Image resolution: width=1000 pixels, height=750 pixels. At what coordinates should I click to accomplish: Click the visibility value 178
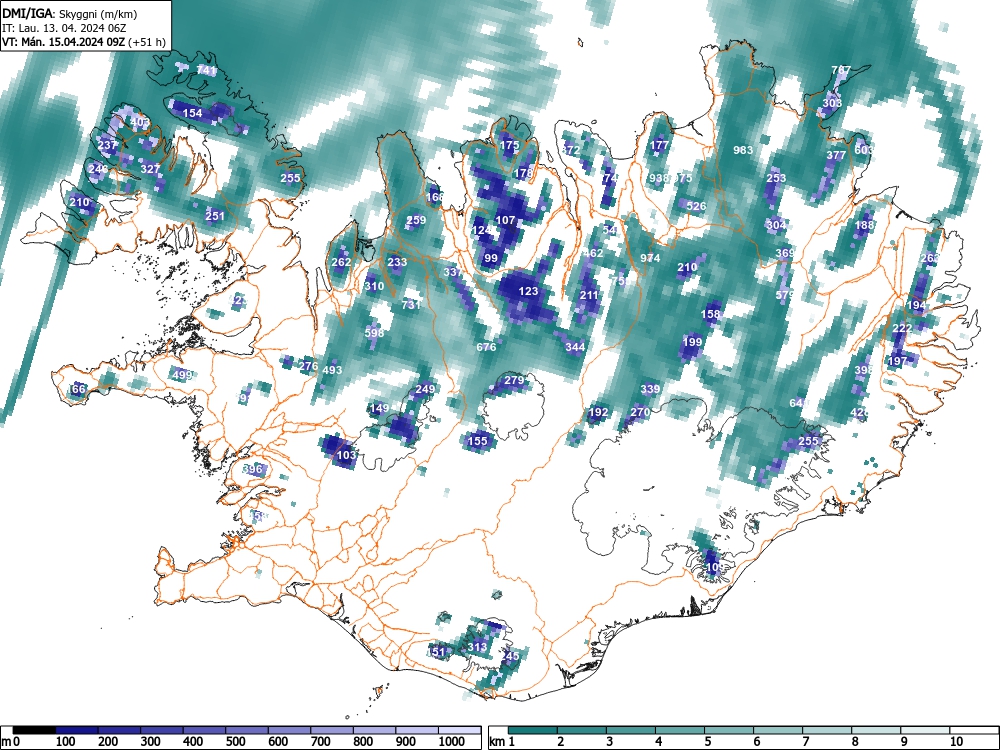coord(523,173)
